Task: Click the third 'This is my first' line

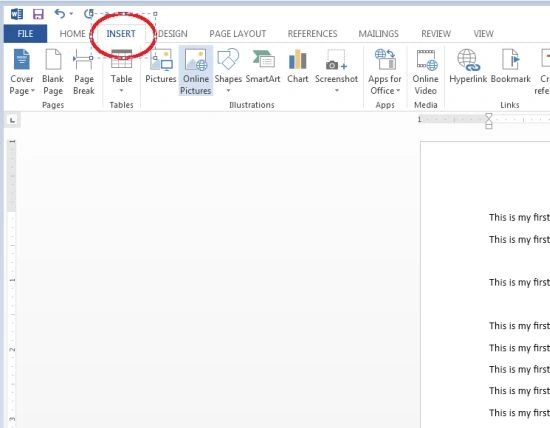Action: click(x=519, y=282)
